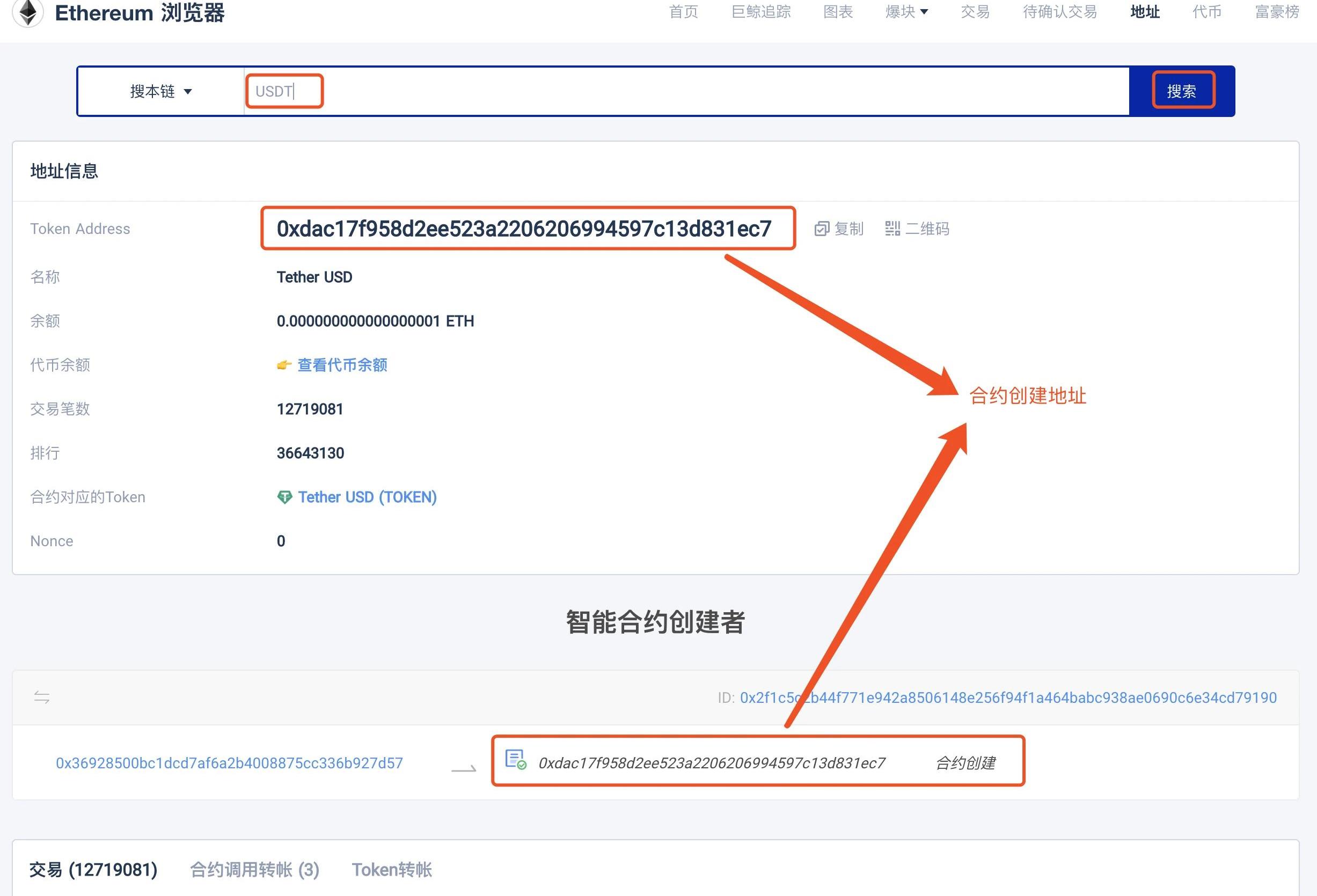
Task: Click the 地址信息 section heading
Action: click(64, 171)
